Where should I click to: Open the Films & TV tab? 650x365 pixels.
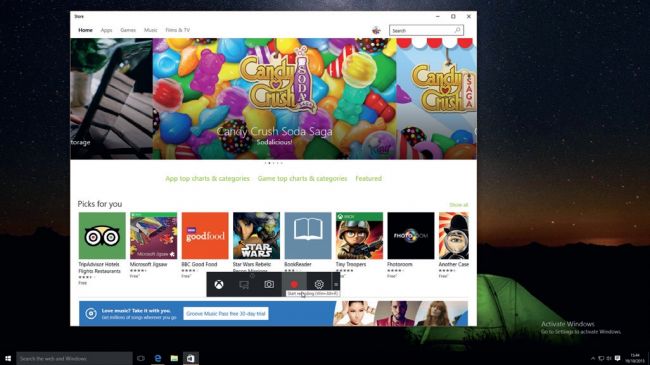pos(177,30)
